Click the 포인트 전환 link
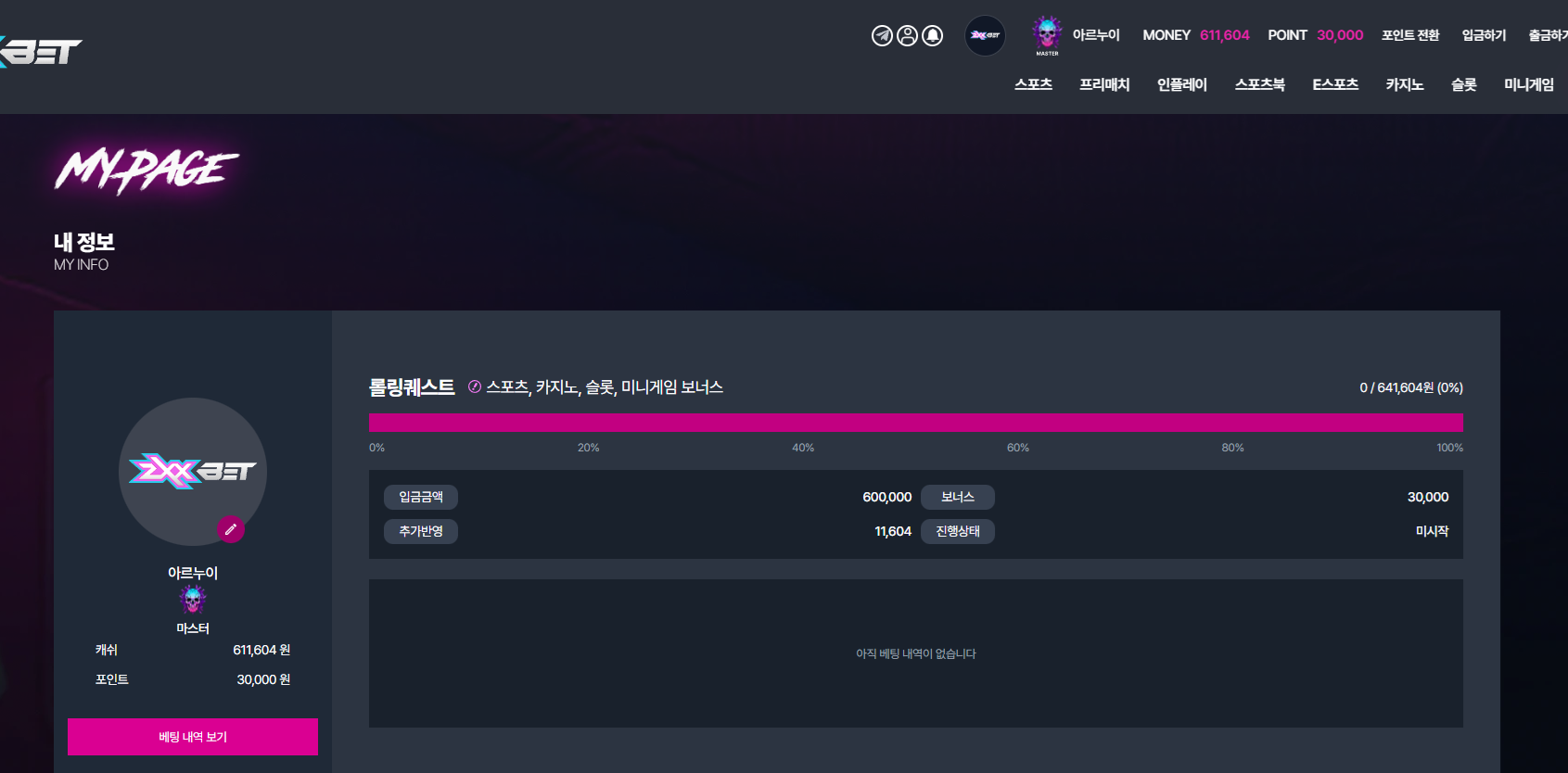 click(x=1410, y=35)
